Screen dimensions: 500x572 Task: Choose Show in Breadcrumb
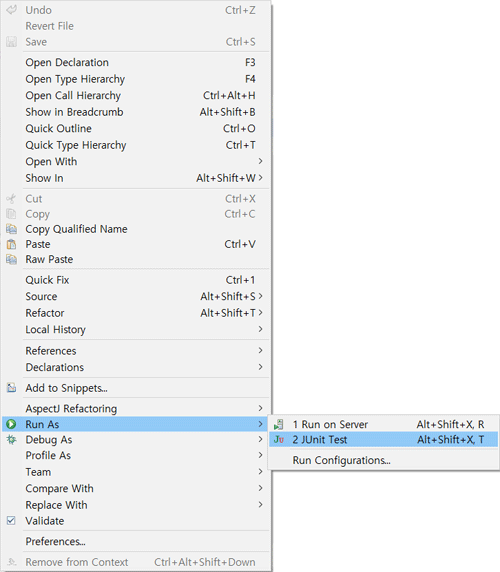point(137,112)
